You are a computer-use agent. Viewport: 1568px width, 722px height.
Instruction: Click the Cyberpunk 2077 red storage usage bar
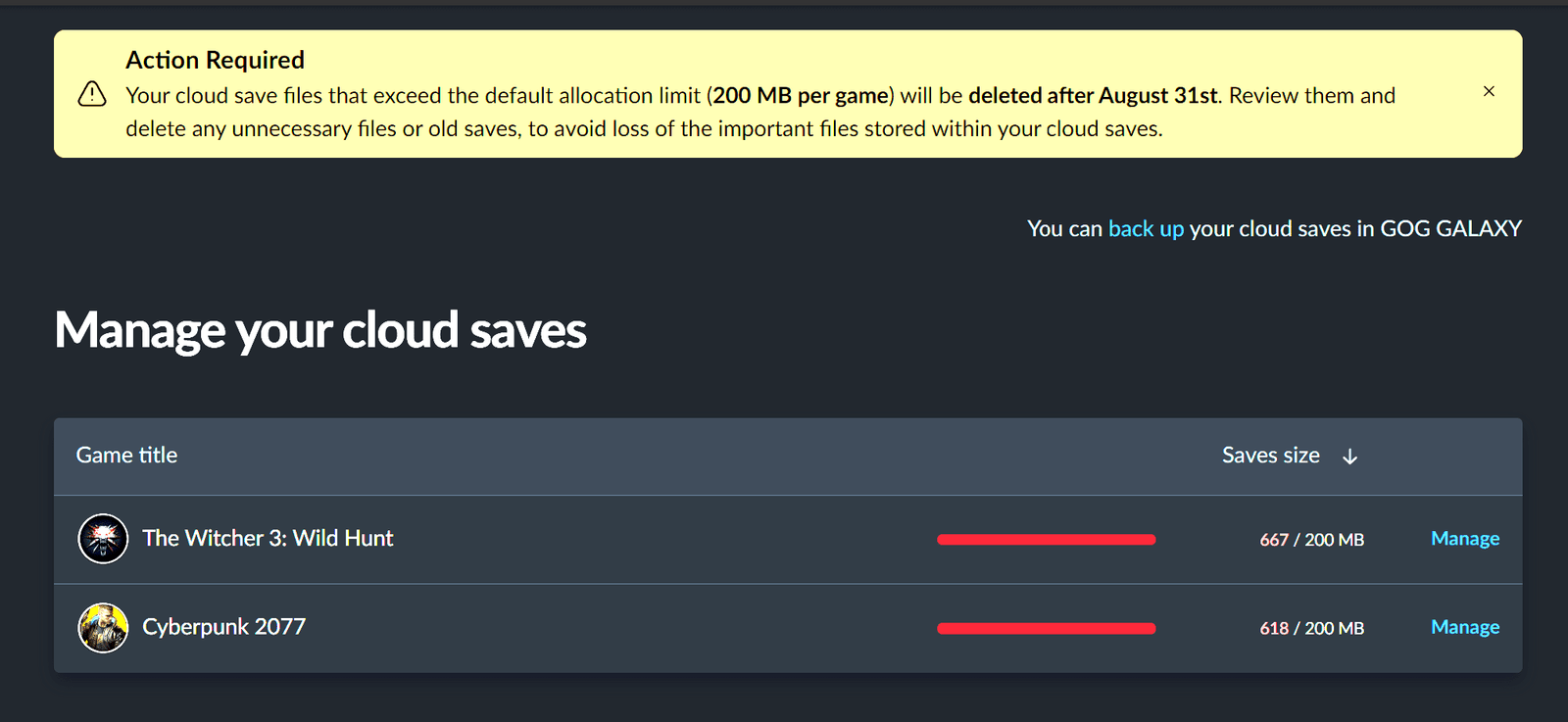pos(1046,629)
